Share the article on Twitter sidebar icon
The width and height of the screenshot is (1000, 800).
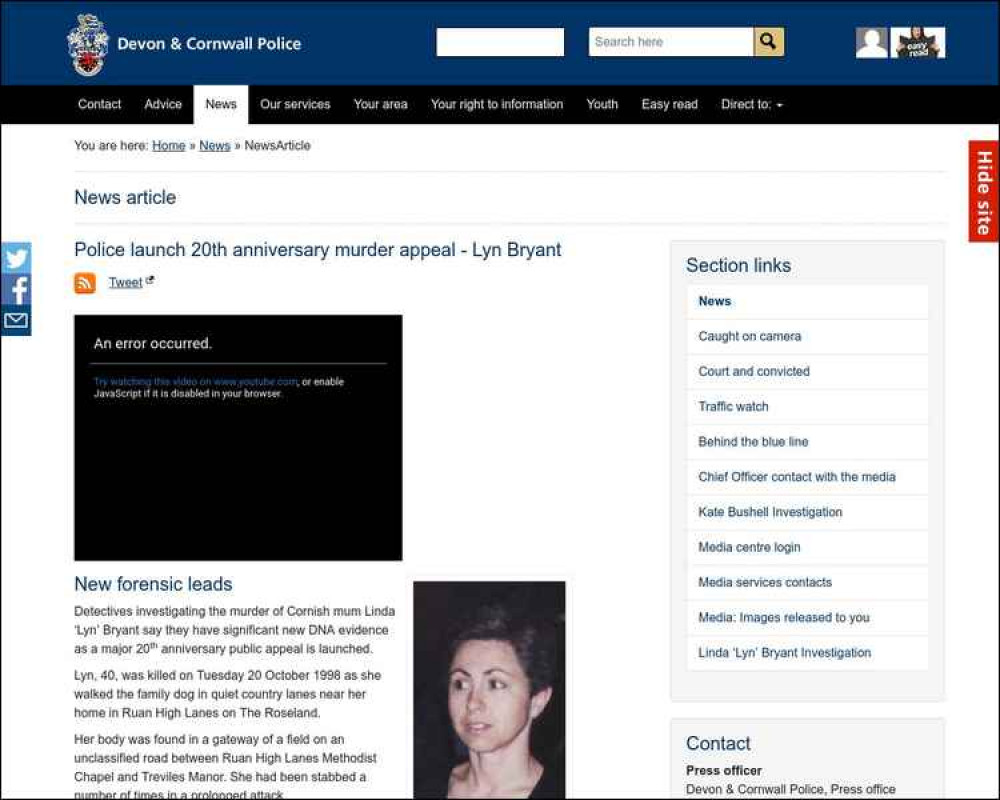(16, 258)
